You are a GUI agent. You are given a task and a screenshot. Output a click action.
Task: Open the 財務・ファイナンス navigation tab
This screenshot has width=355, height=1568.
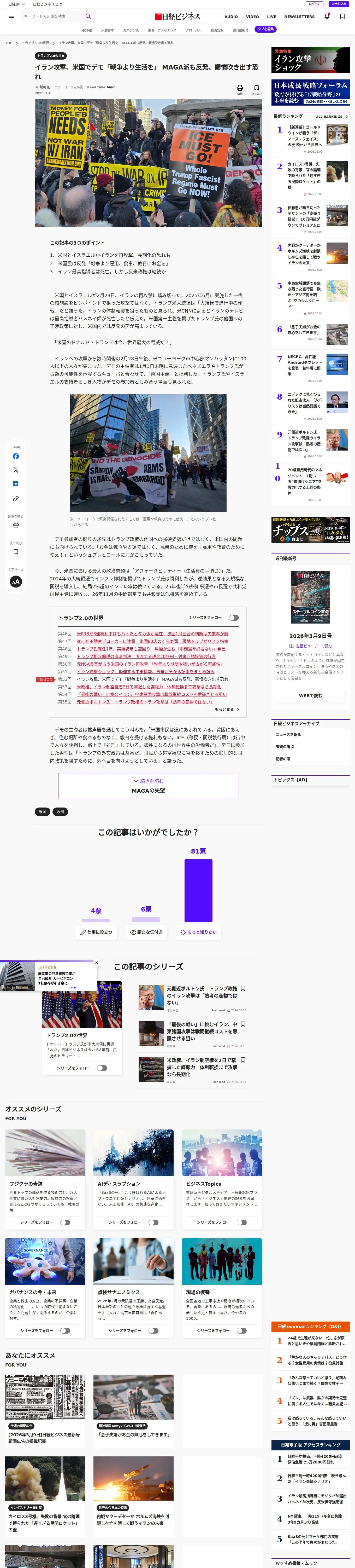(x=162, y=30)
